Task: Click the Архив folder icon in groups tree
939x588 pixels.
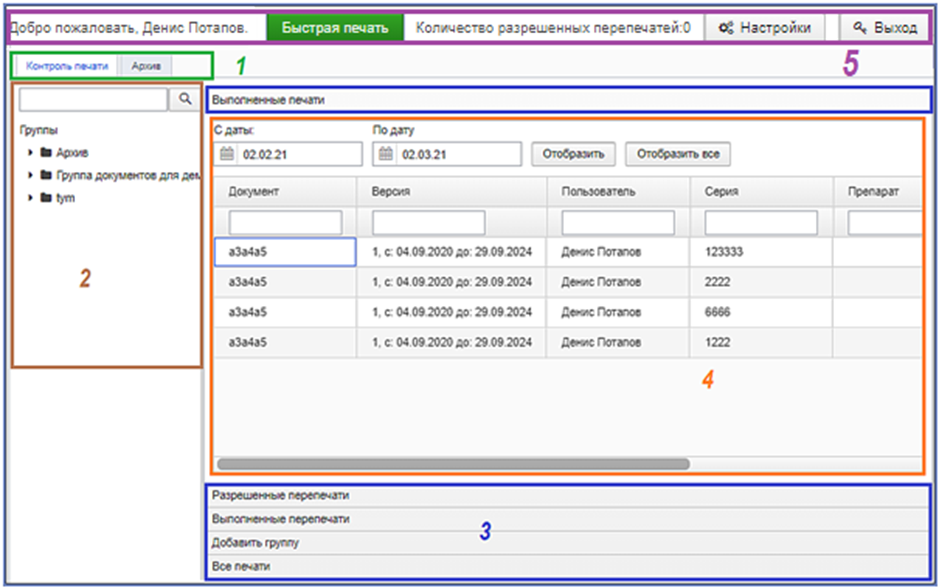Action: click(46, 152)
